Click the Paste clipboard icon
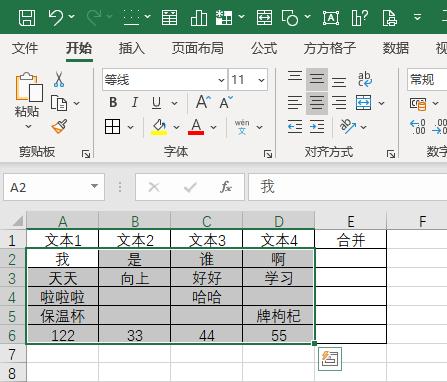 coord(29,87)
